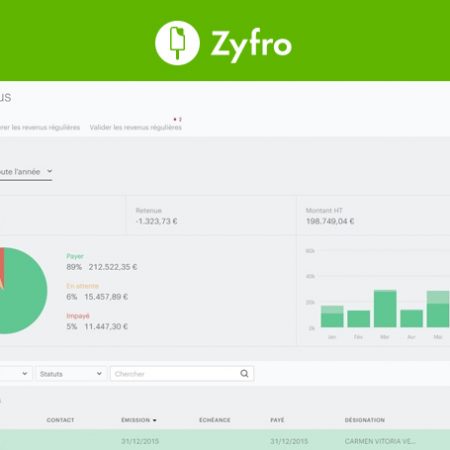450x450 pixels.
Task: Select the Impayé legend label
Action: (x=78, y=316)
